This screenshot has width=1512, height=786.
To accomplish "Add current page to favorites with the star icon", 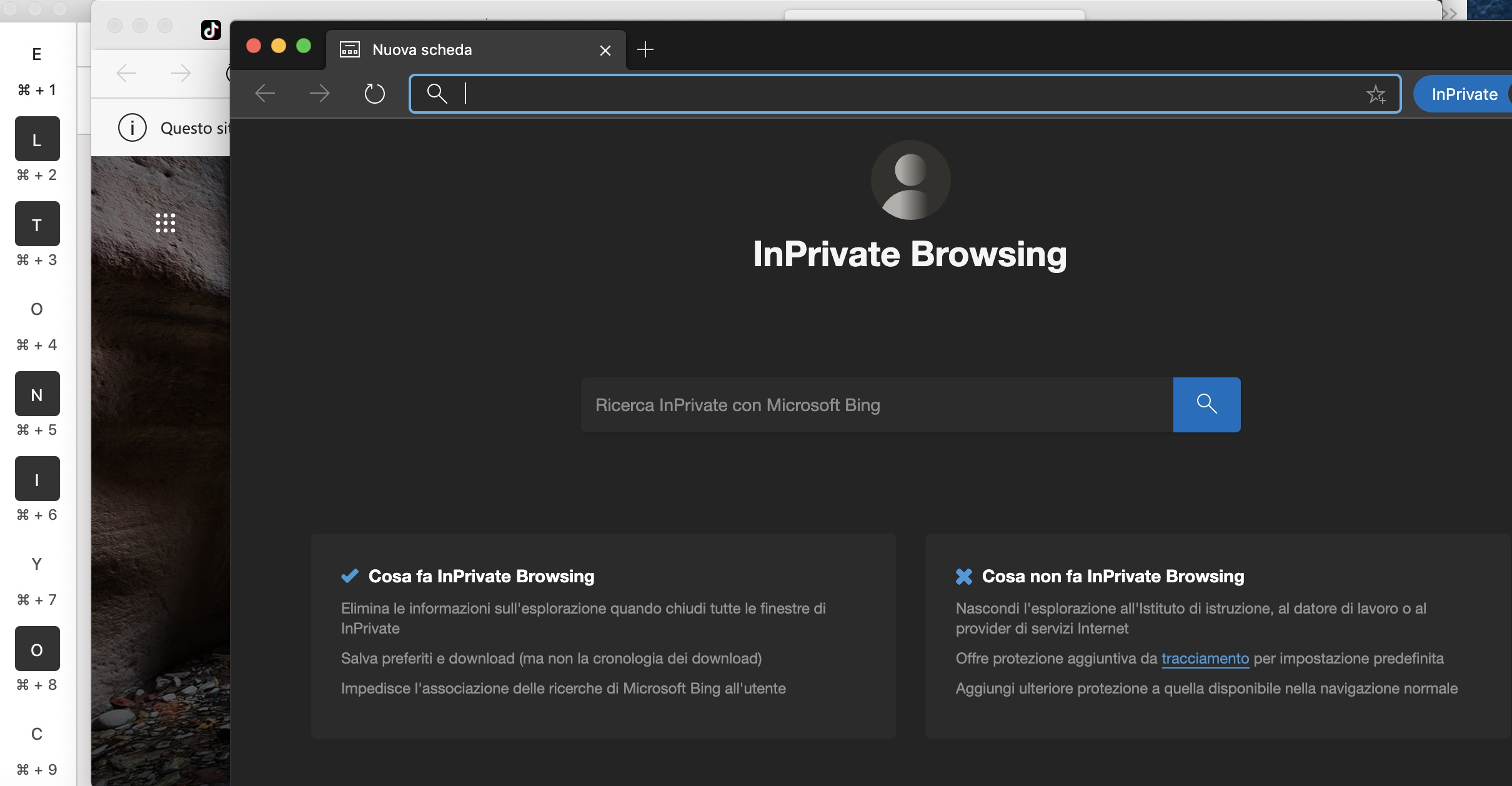I will (x=1376, y=94).
